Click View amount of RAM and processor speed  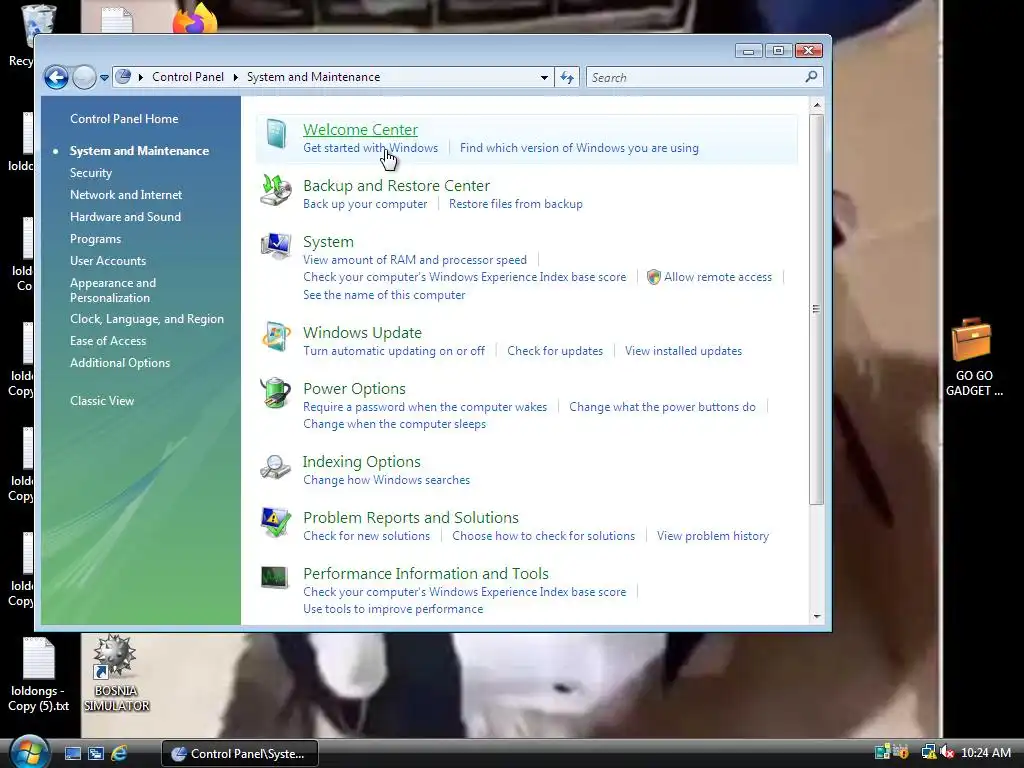click(x=415, y=260)
